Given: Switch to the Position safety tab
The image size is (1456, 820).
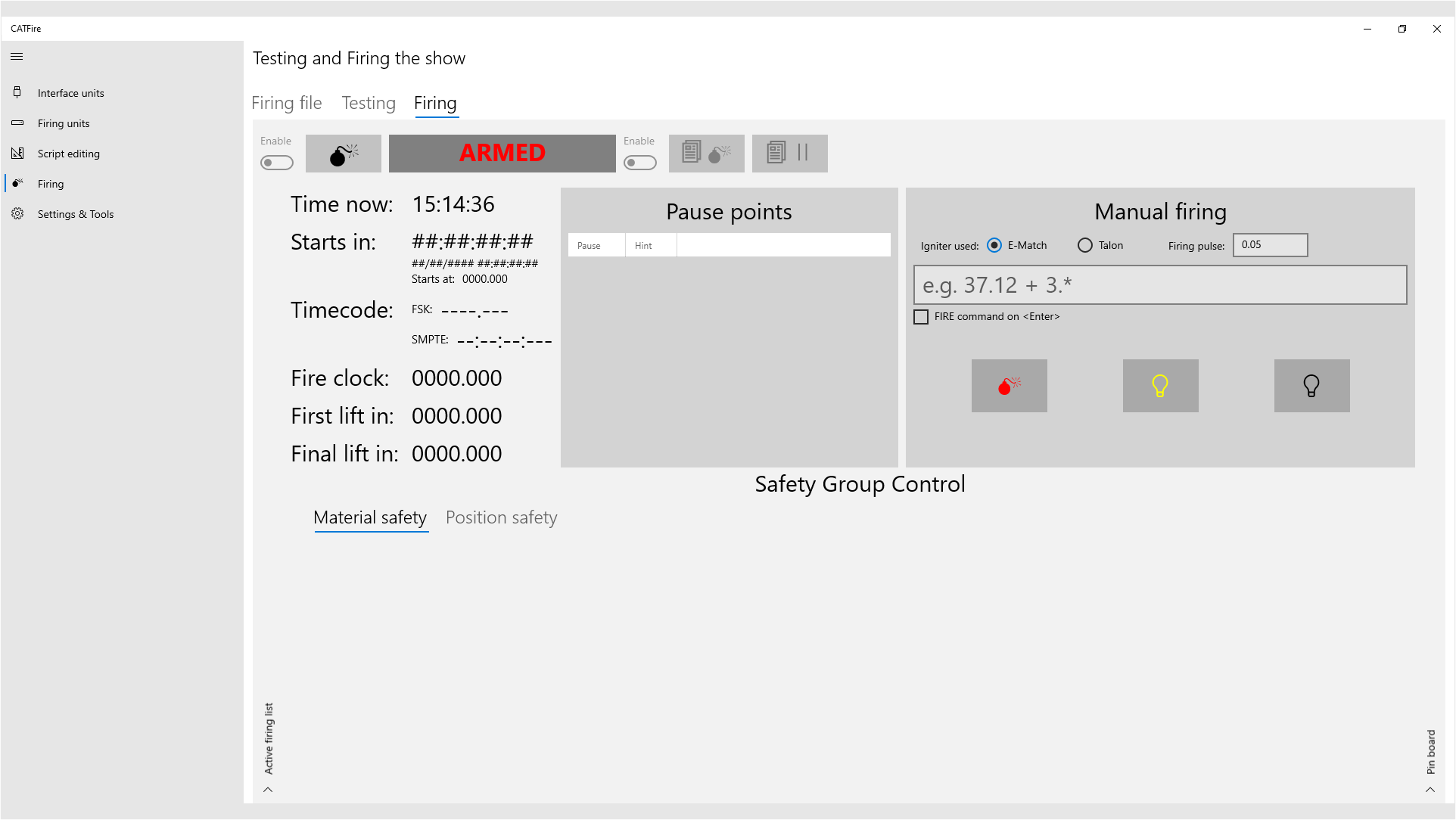Looking at the screenshot, I should pyautogui.click(x=501, y=517).
